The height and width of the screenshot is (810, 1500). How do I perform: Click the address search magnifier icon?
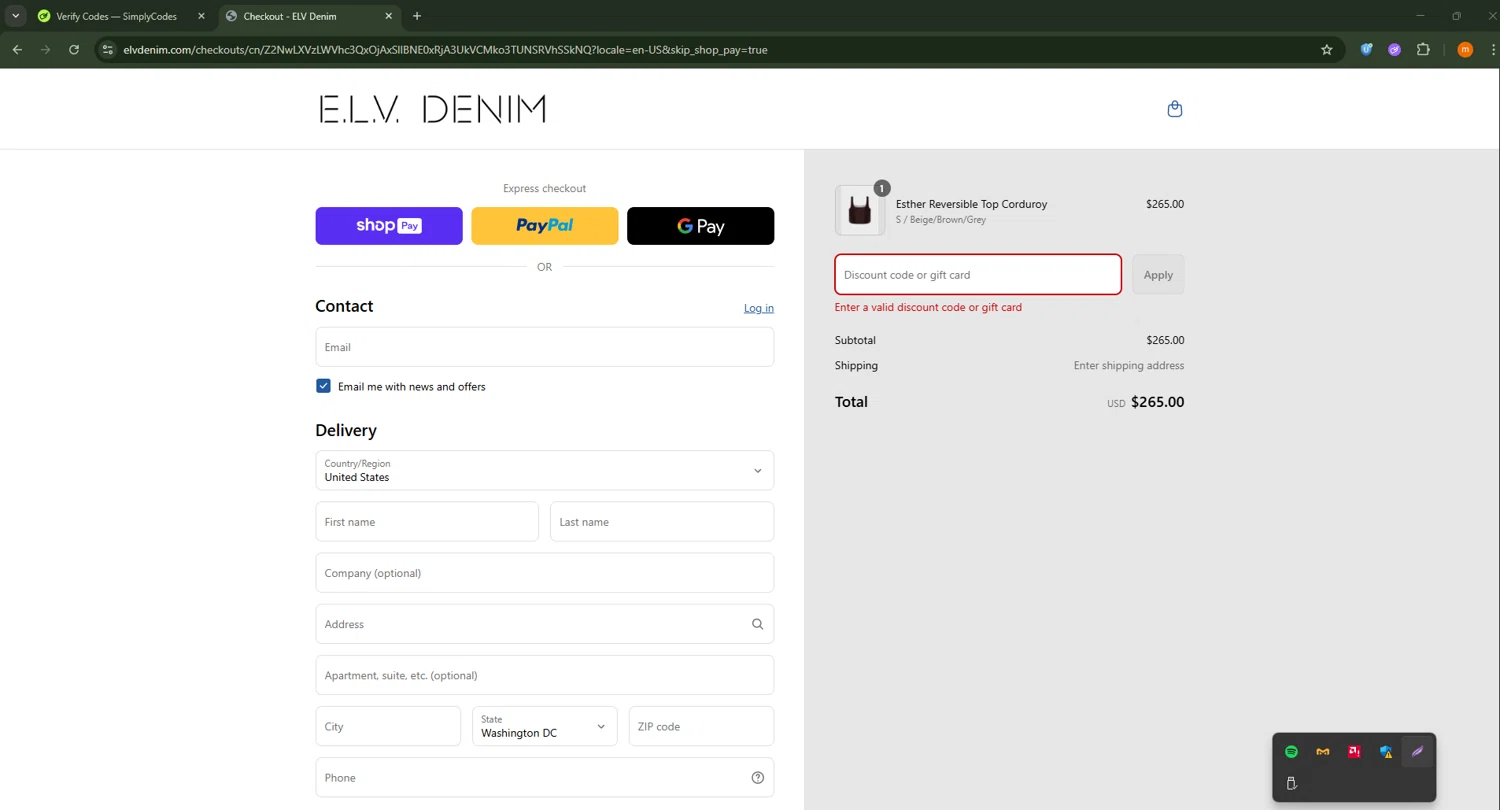757,624
